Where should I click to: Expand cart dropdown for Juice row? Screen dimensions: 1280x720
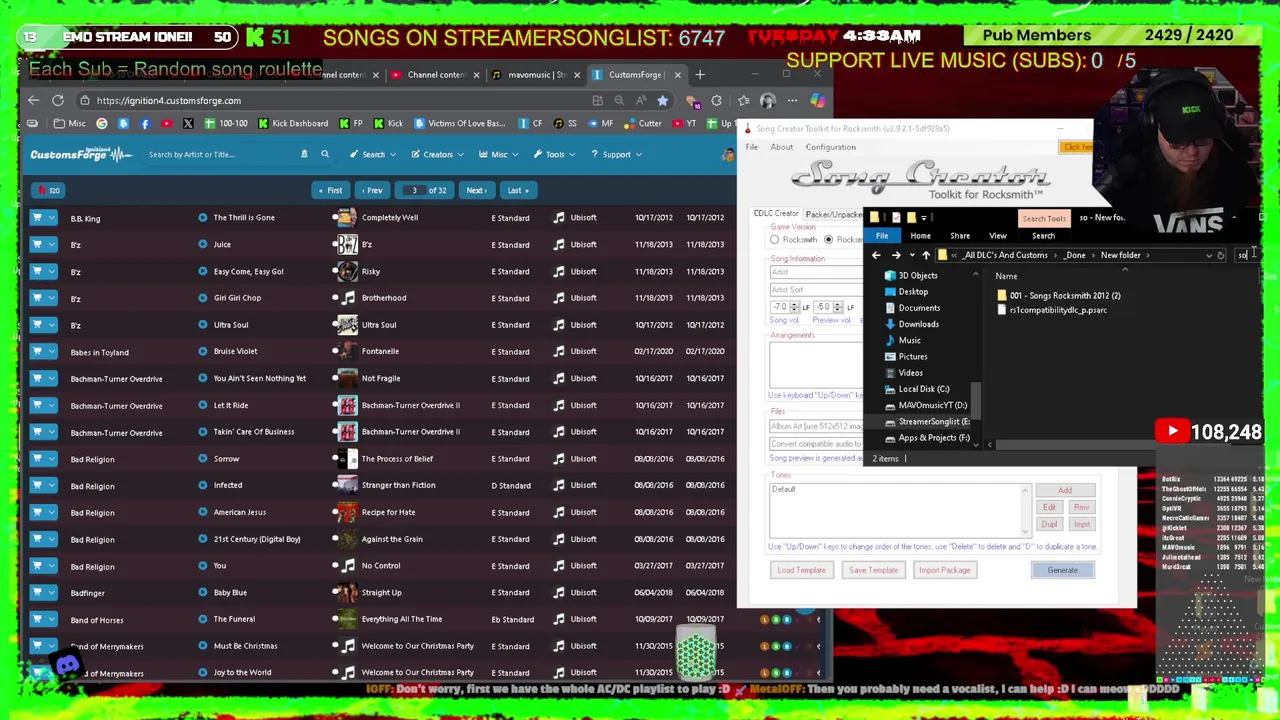coord(52,244)
